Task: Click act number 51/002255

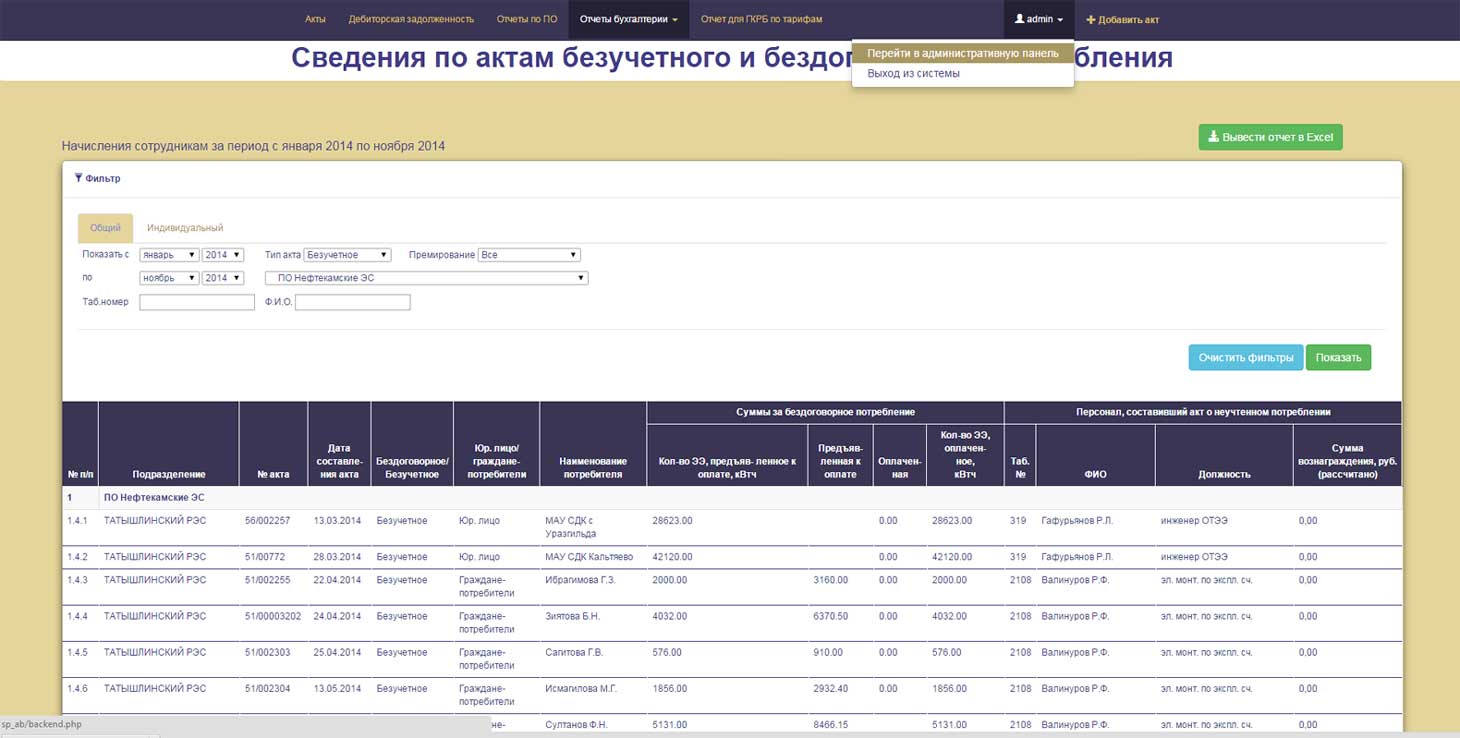Action: click(267, 580)
